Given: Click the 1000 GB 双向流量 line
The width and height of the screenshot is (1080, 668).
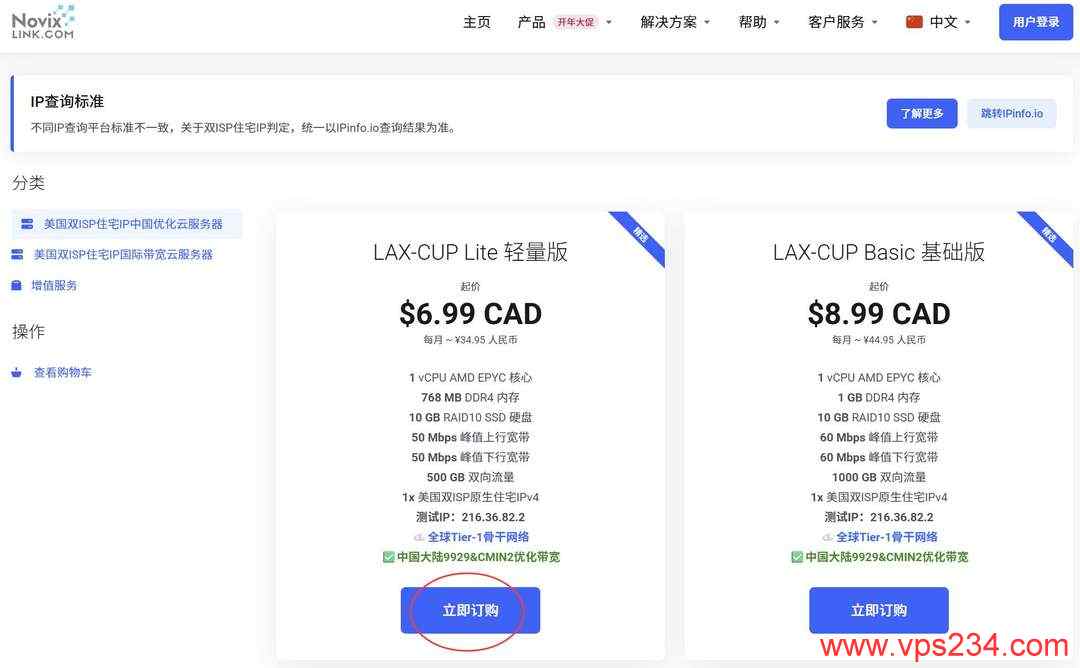Looking at the screenshot, I should (879, 477).
